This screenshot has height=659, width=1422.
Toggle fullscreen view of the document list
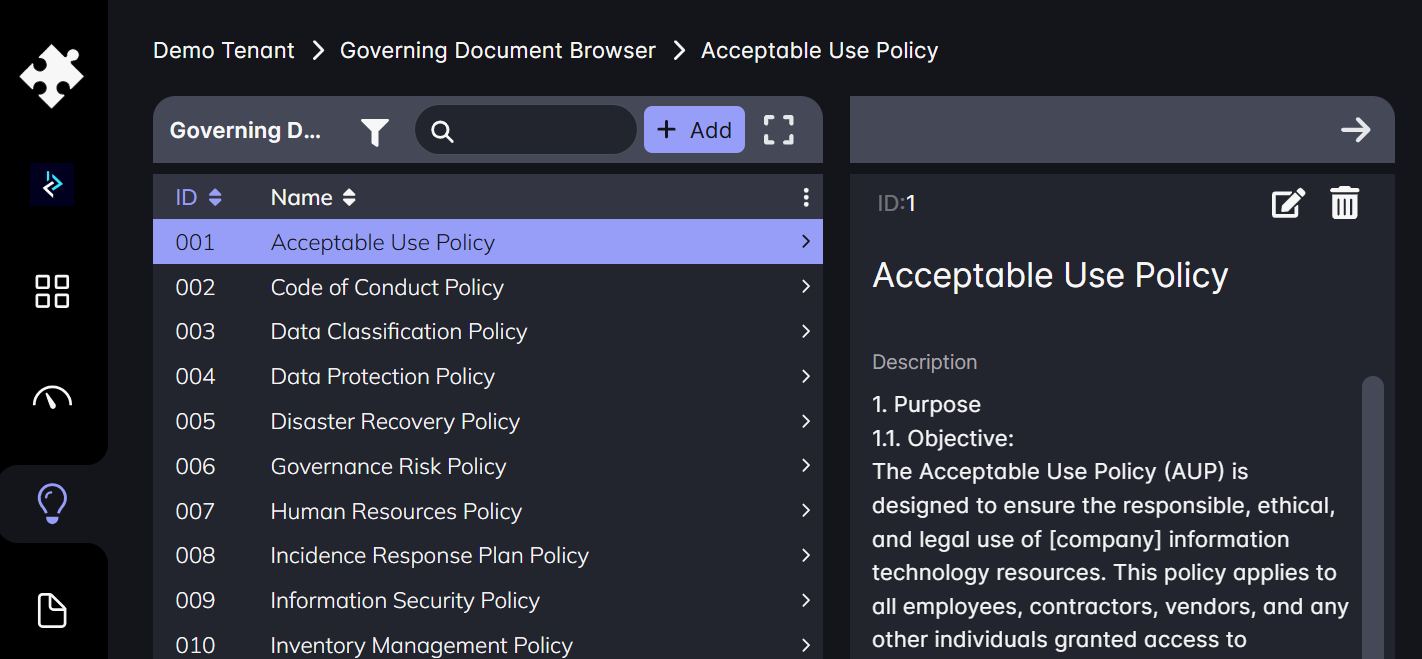click(778, 129)
